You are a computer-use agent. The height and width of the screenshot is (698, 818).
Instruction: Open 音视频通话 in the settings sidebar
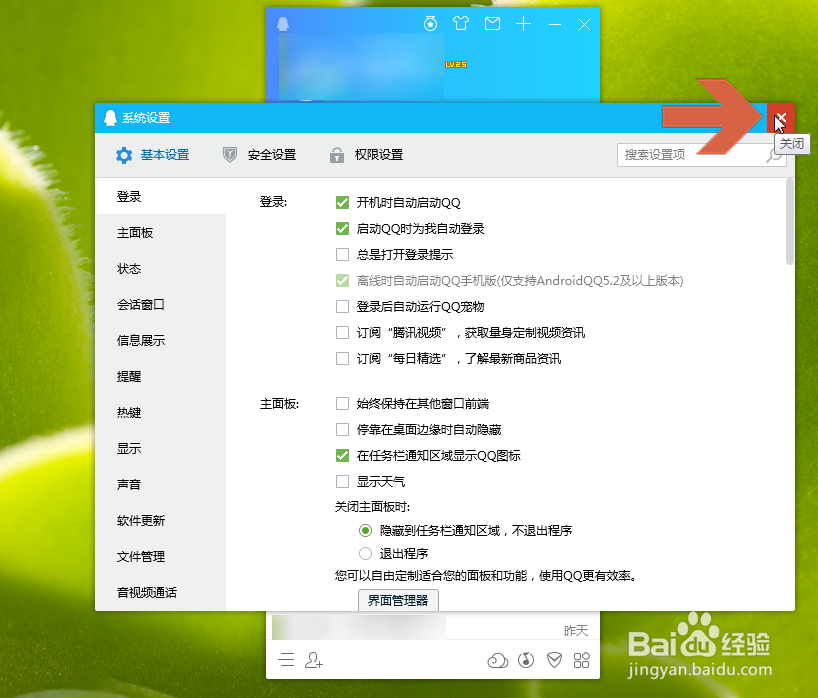(161, 593)
